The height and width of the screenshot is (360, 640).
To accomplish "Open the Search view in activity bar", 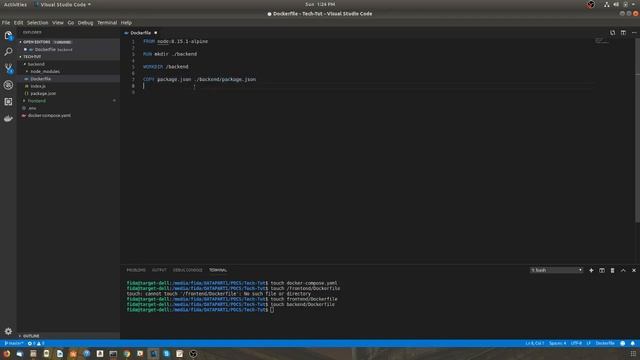I will [8, 52].
